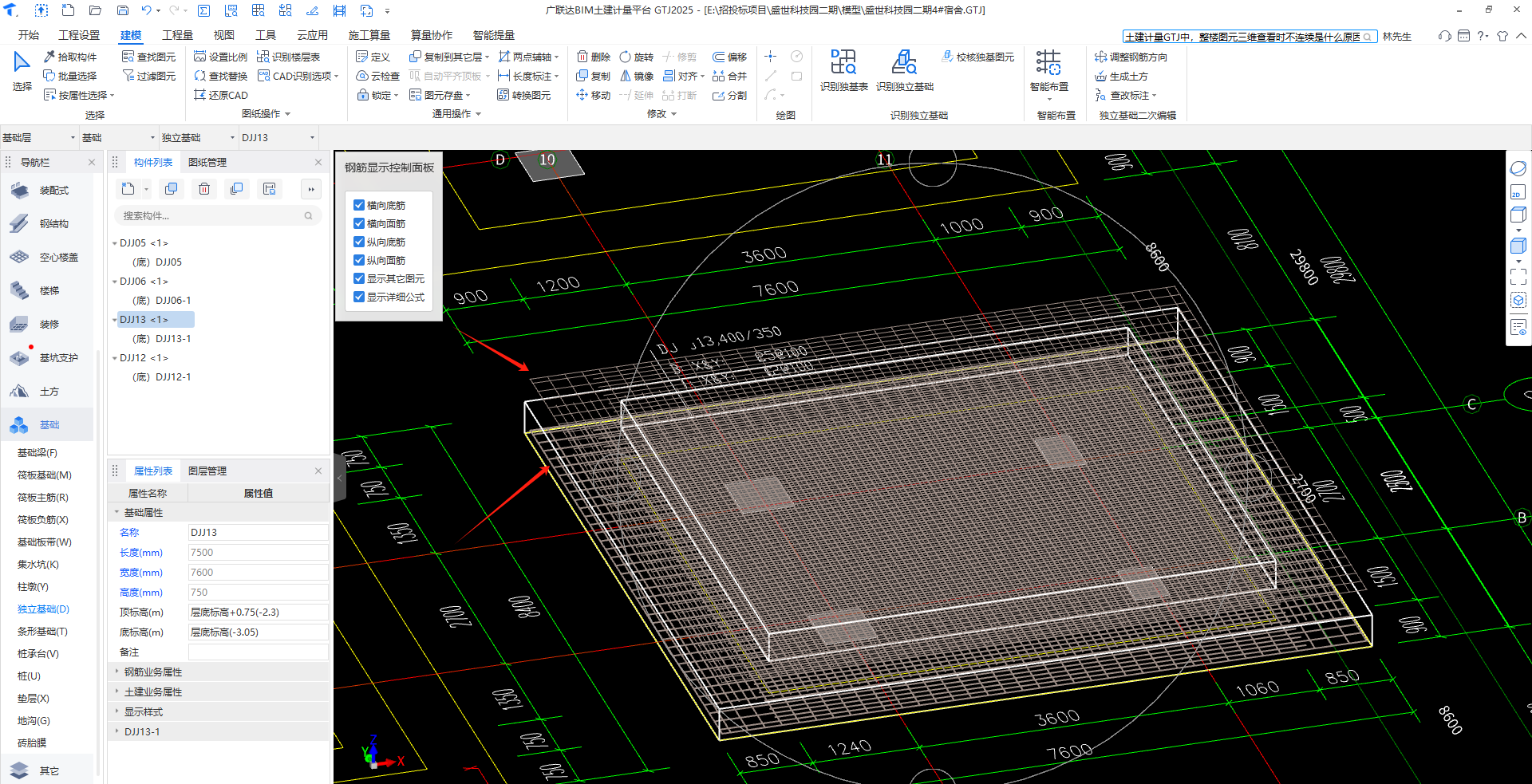Open the 云应用 ribbon tab
Viewport: 1532px width, 784px height.
coord(312,35)
